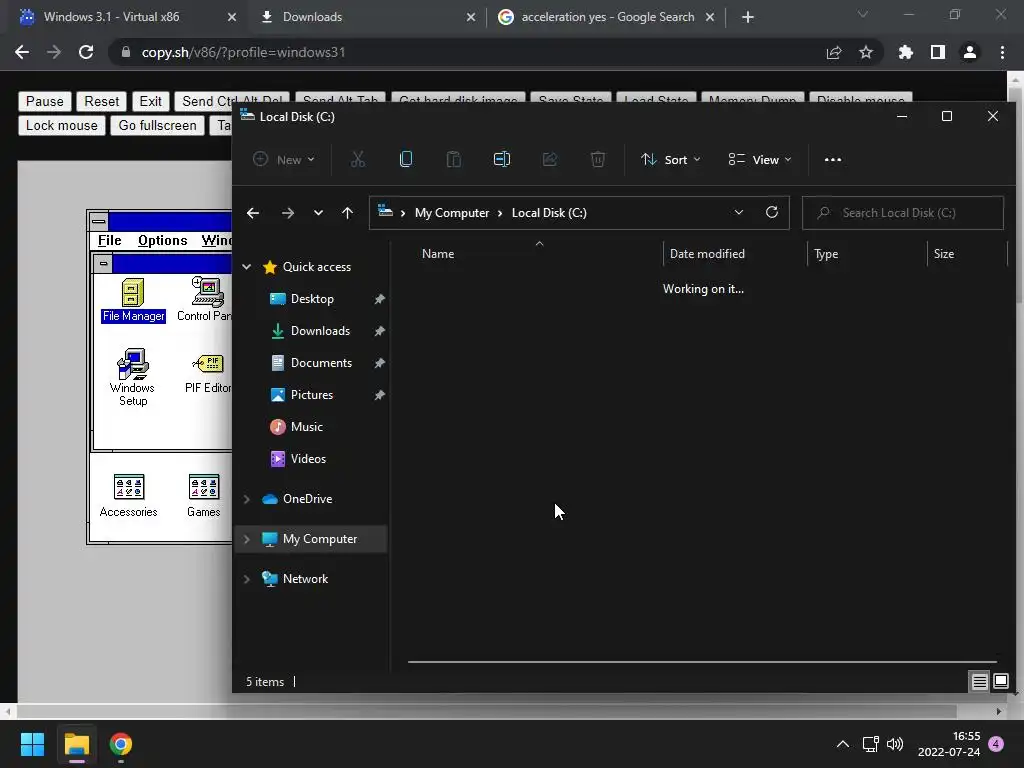Collapse the Quick access tree
The image size is (1024, 768).
247,266
